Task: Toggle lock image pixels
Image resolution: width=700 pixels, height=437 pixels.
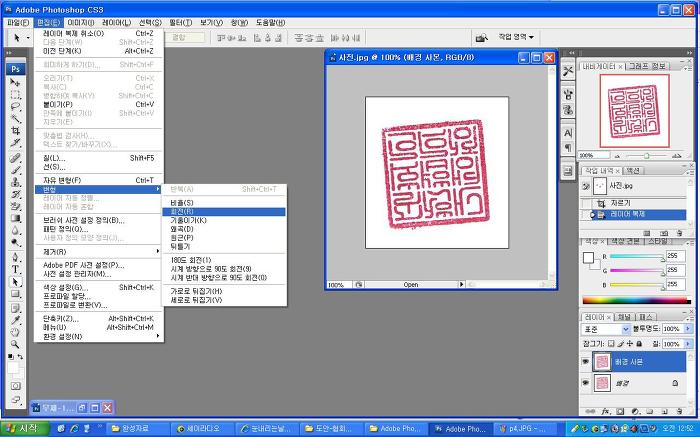Action: (621, 344)
